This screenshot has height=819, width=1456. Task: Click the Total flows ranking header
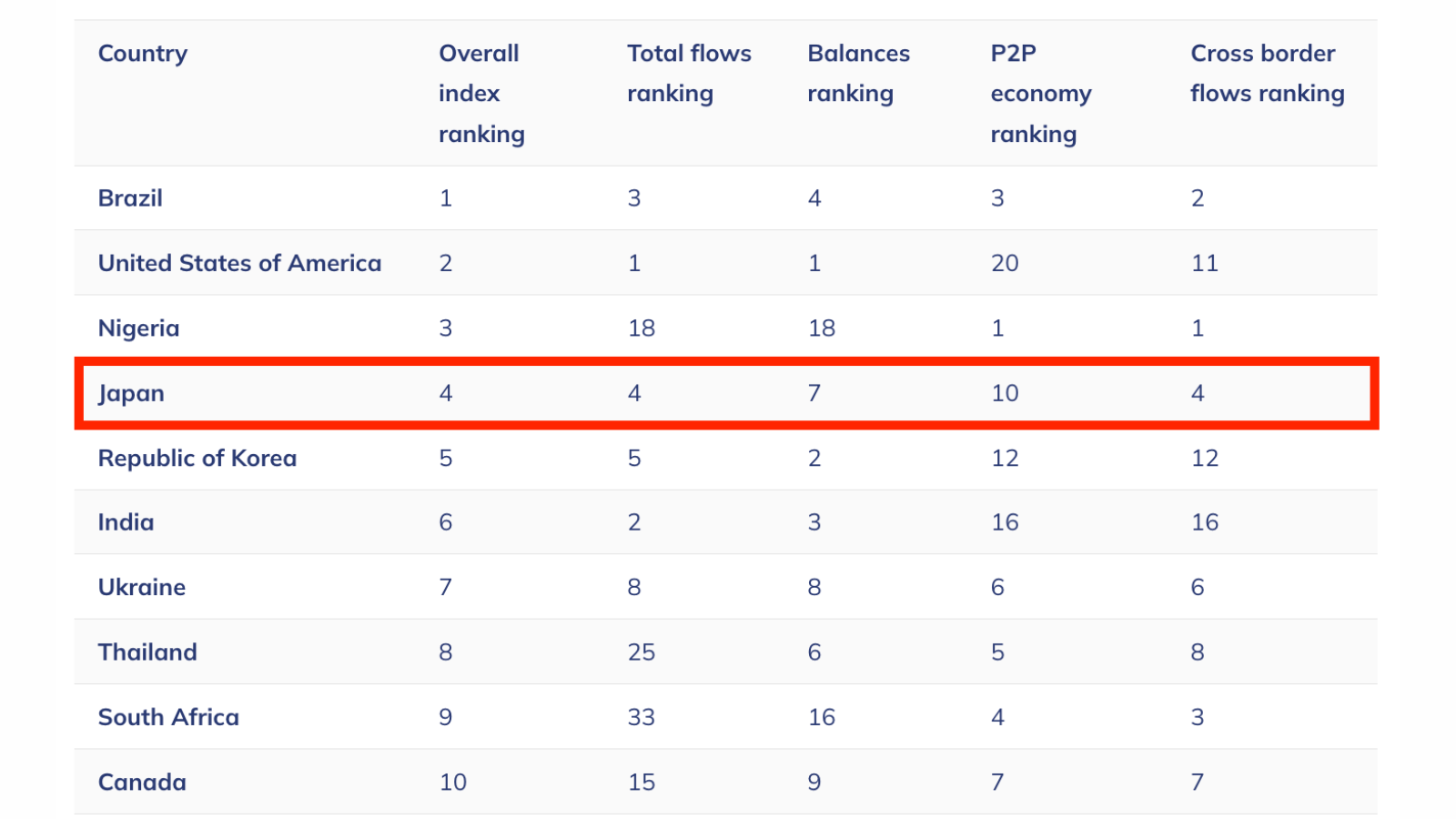[689, 74]
